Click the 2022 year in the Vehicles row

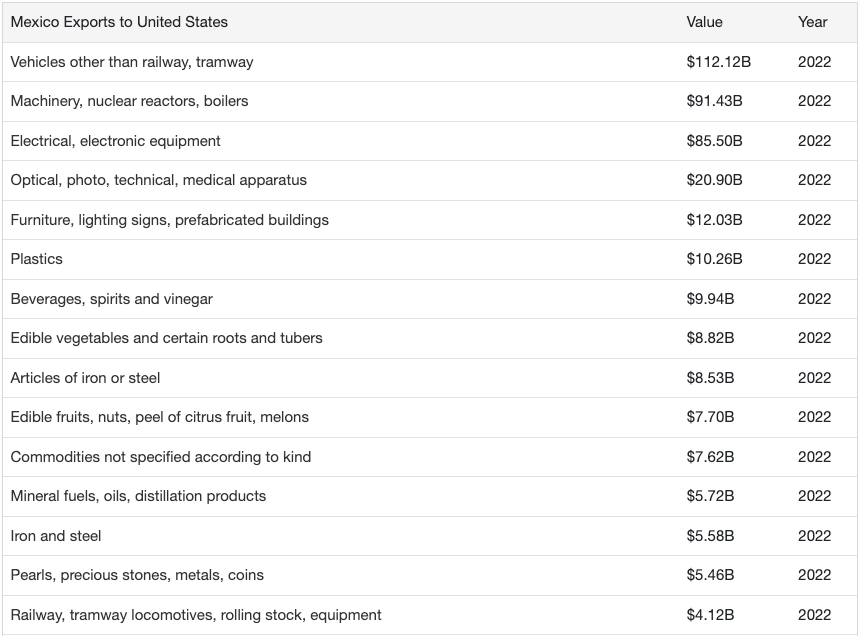coord(814,62)
